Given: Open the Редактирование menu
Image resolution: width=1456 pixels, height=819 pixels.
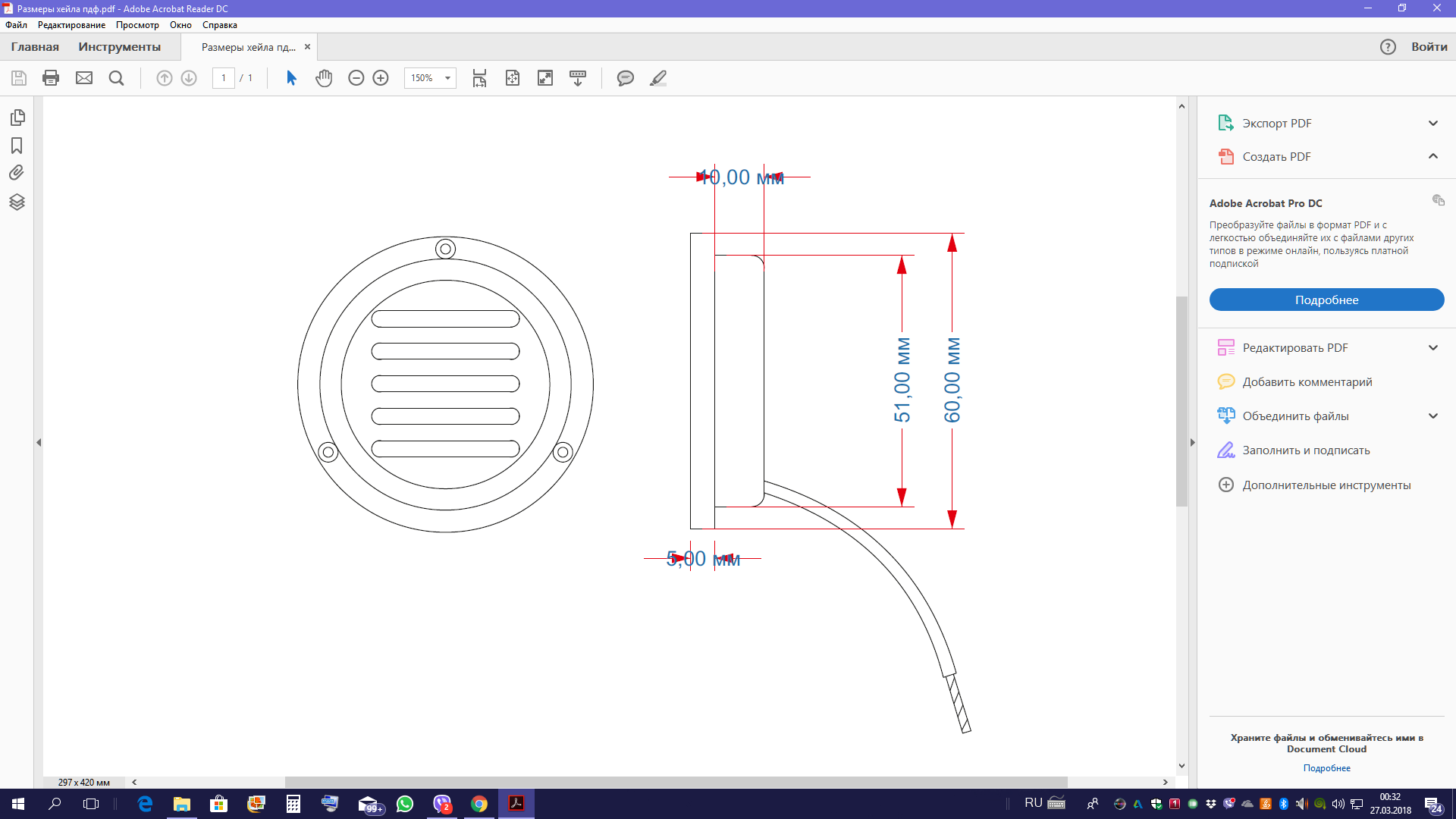Looking at the screenshot, I should 71,25.
